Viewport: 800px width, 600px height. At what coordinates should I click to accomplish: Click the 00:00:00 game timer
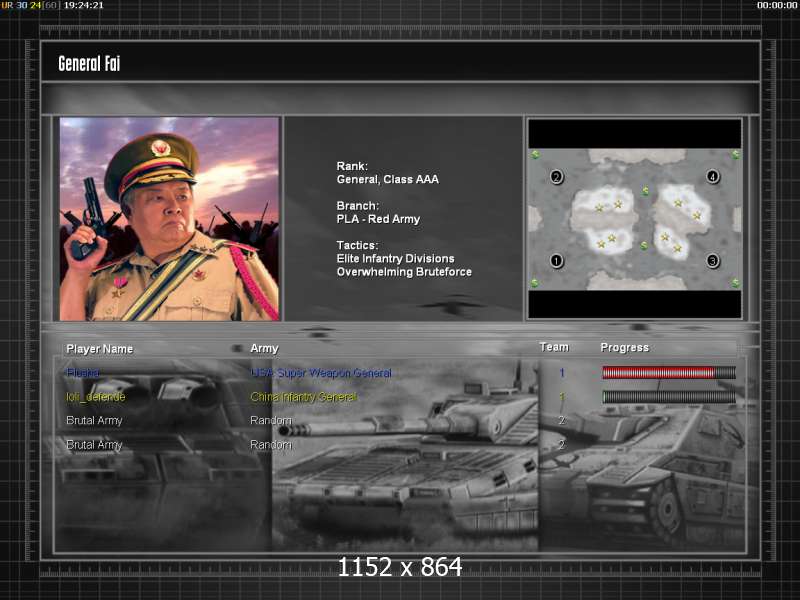click(777, 5)
